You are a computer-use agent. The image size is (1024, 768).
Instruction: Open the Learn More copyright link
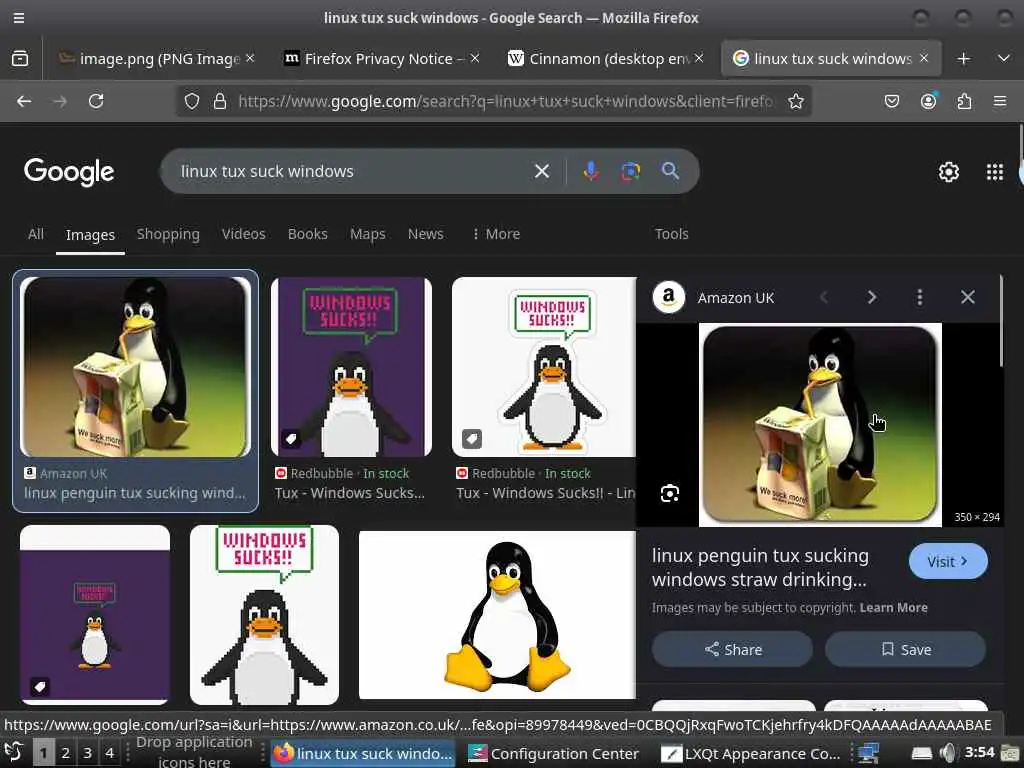click(893, 607)
